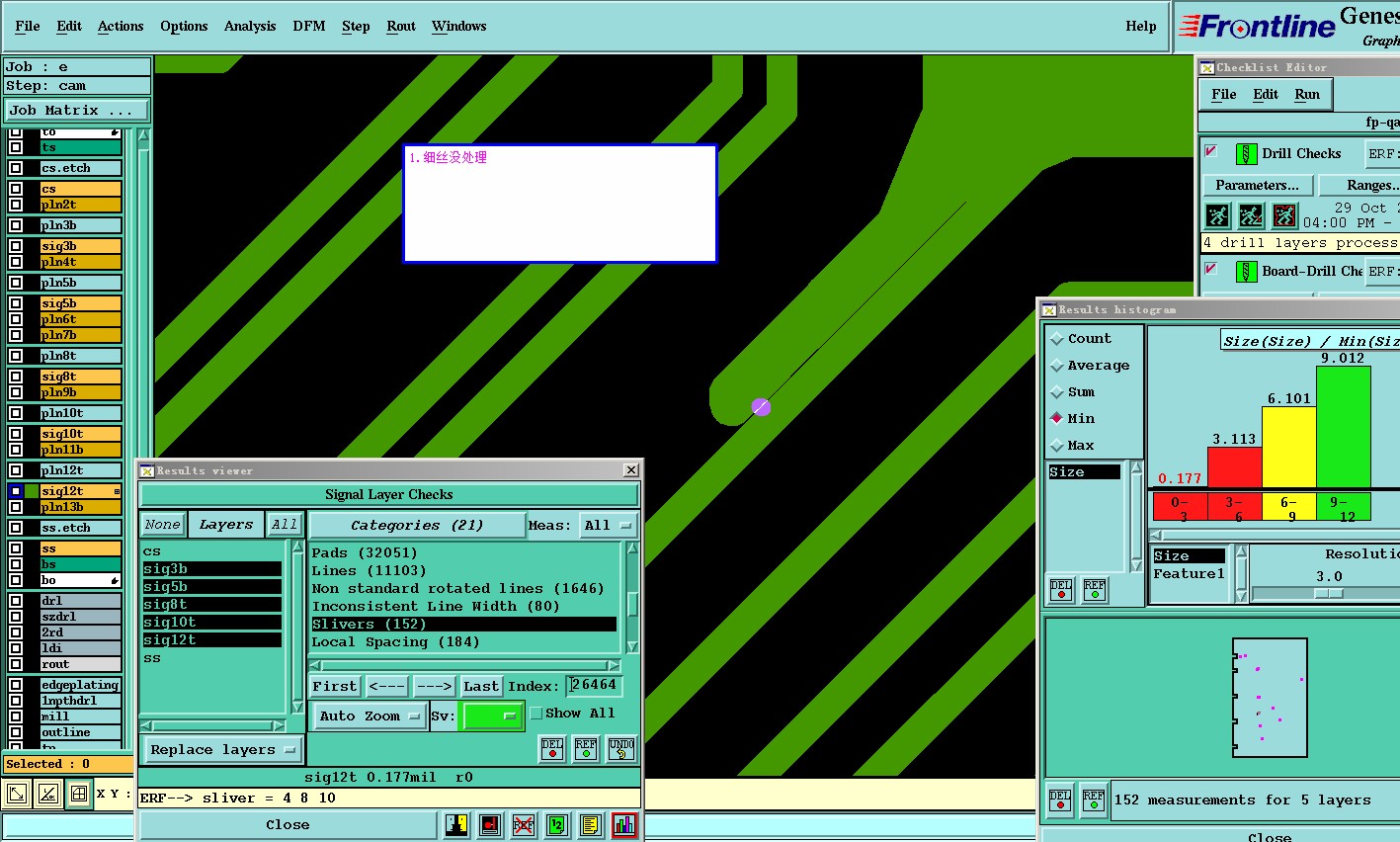Click DEL icon at histogram window bottom
The width and height of the screenshot is (1400, 842).
pyautogui.click(x=1060, y=800)
